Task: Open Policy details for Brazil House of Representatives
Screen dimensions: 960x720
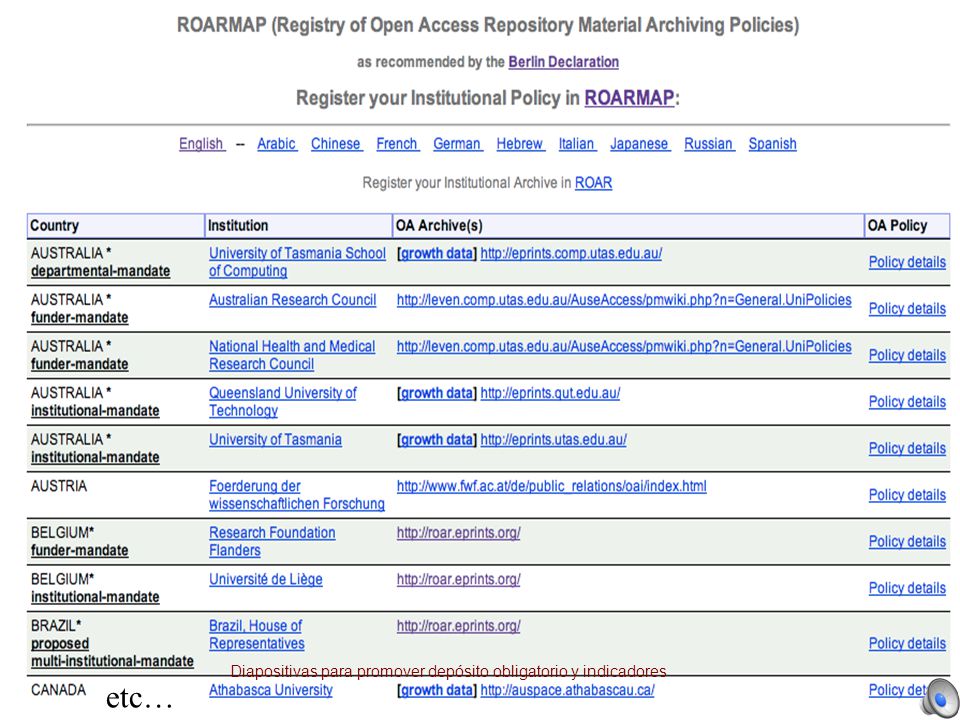Action: (x=907, y=643)
